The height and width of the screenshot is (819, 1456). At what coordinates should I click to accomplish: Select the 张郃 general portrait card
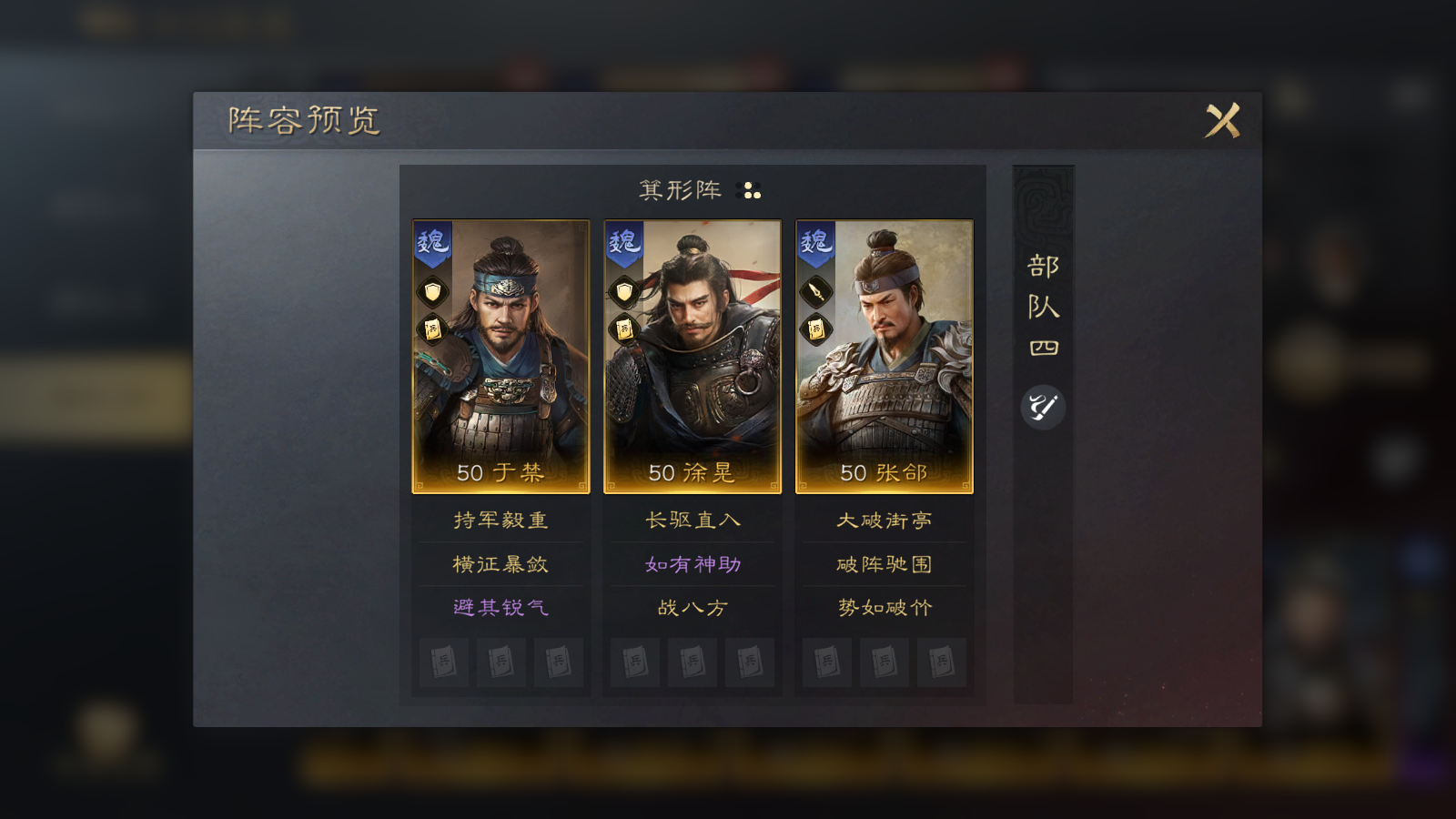click(x=885, y=357)
